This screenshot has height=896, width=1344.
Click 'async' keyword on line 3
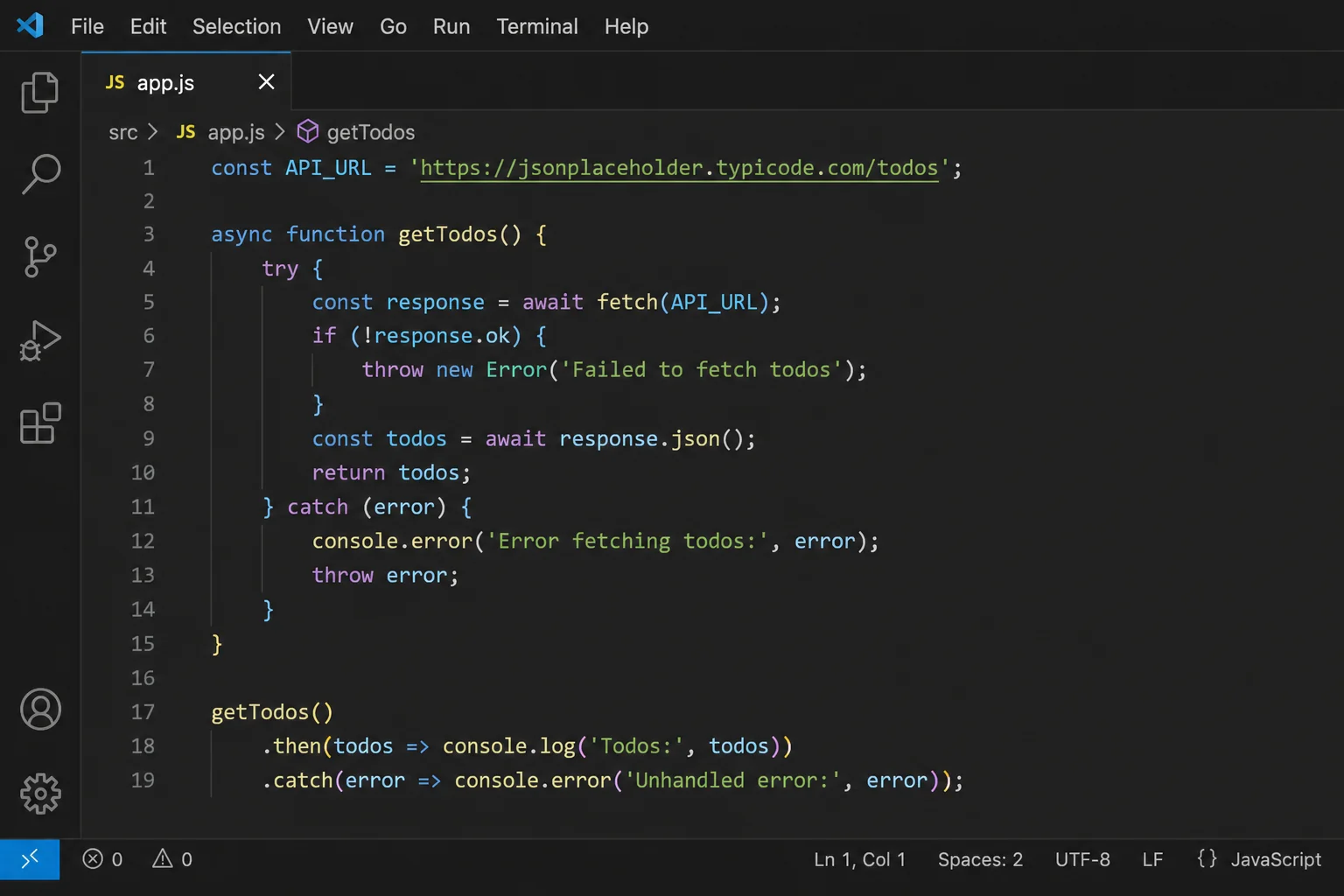pyautogui.click(x=241, y=234)
